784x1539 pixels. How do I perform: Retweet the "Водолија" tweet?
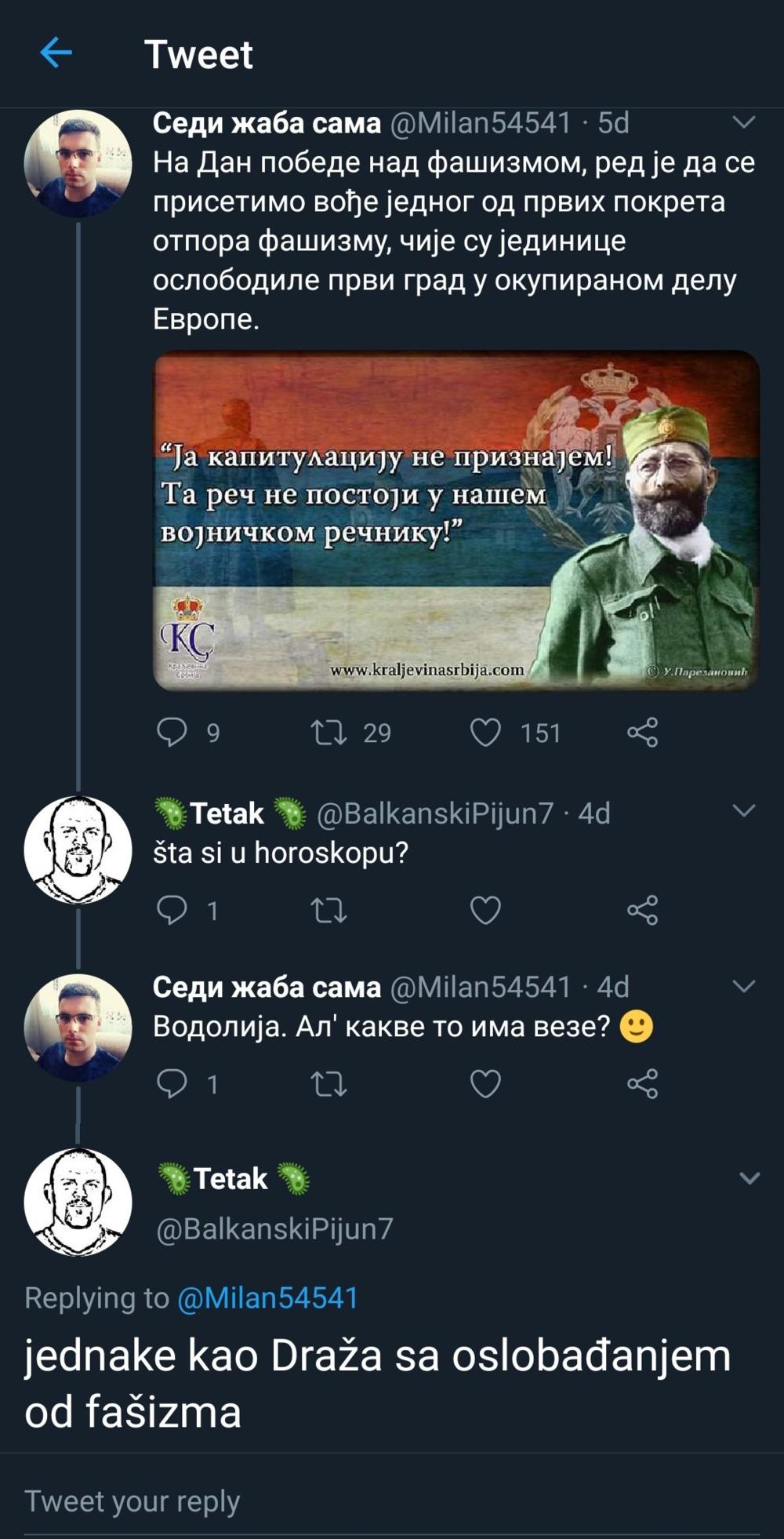pos(329,1083)
